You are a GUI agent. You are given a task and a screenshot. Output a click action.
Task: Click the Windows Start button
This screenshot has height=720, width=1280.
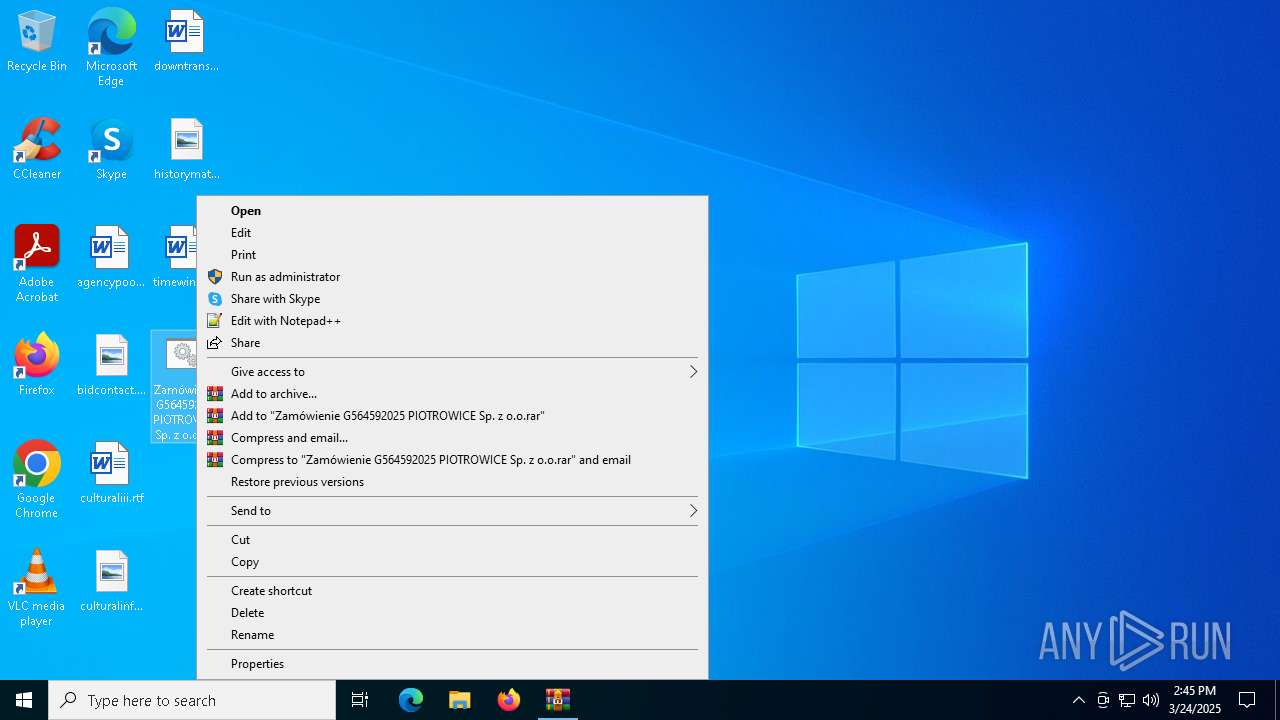pos(24,700)
